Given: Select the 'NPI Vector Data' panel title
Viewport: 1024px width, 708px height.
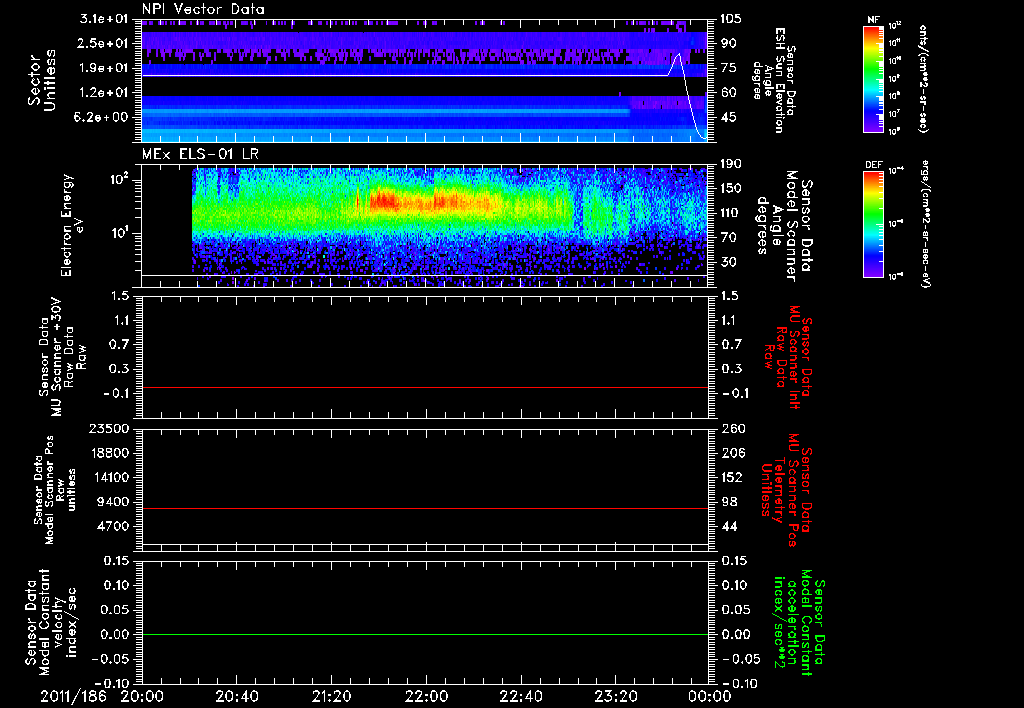Looking at the screenshot, I should [x=203, y=9].
